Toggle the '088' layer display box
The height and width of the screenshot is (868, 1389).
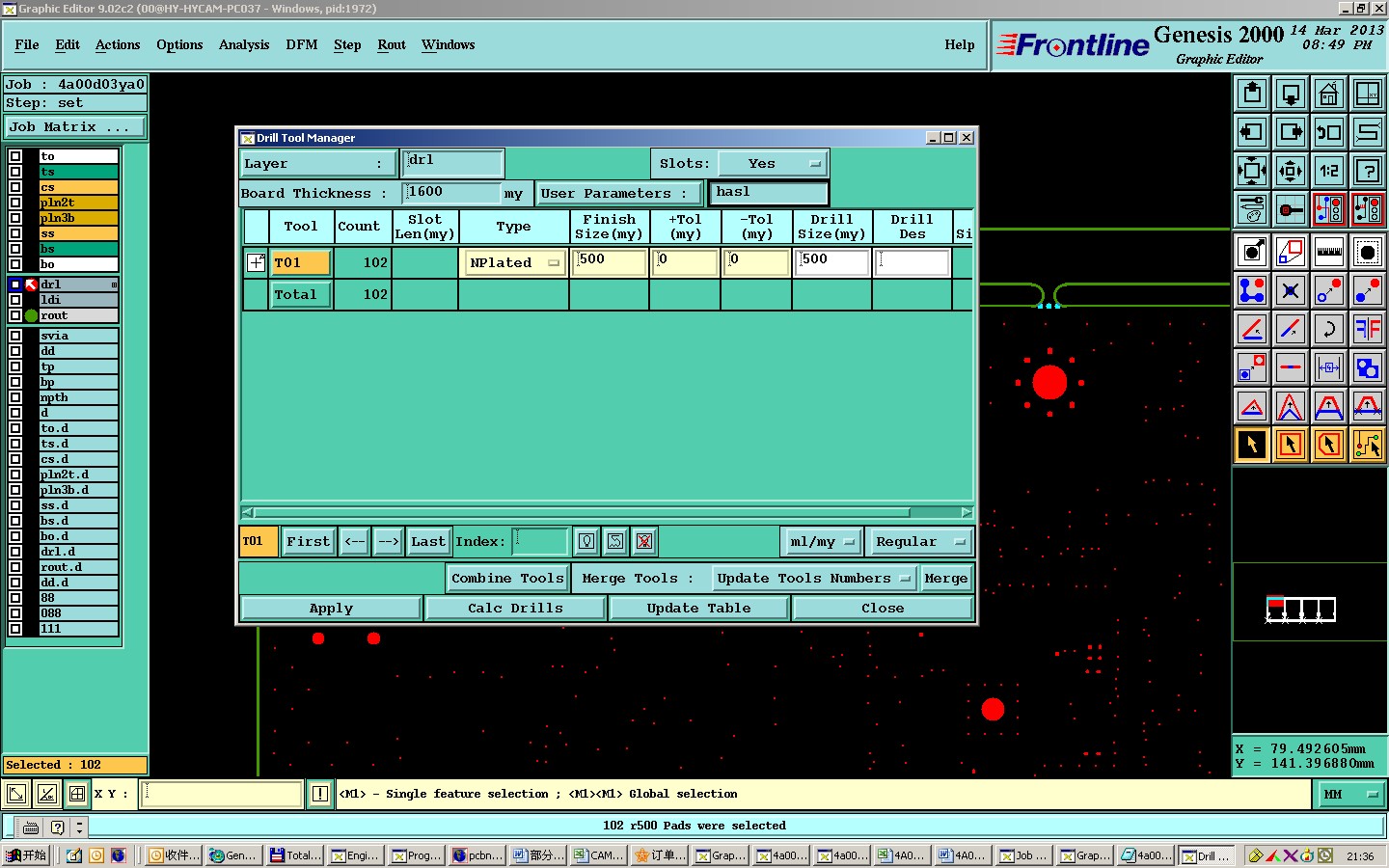tap(15, 613)
